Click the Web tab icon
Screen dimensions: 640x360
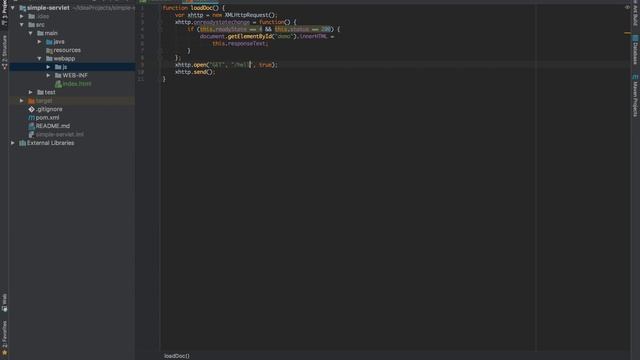tap(4, 309)
